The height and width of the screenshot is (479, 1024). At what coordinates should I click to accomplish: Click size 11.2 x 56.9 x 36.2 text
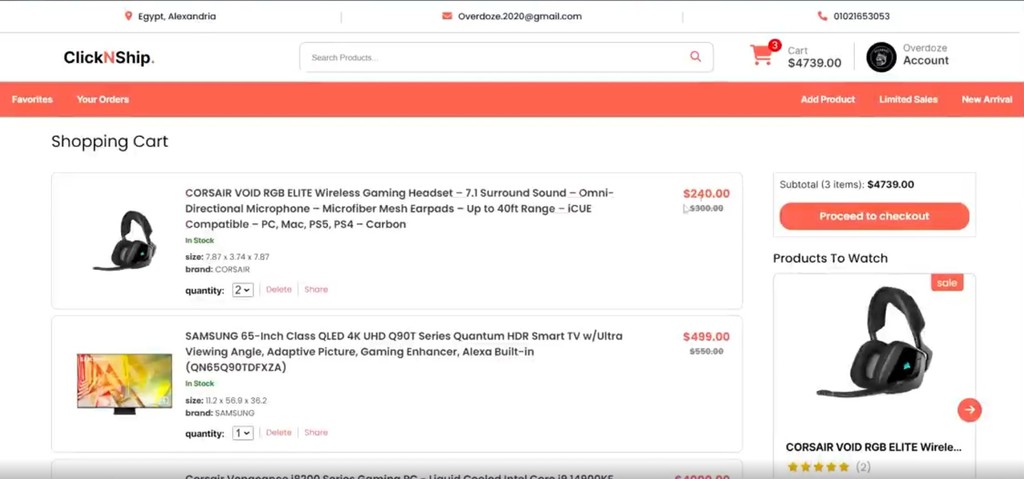click(226, 400)
